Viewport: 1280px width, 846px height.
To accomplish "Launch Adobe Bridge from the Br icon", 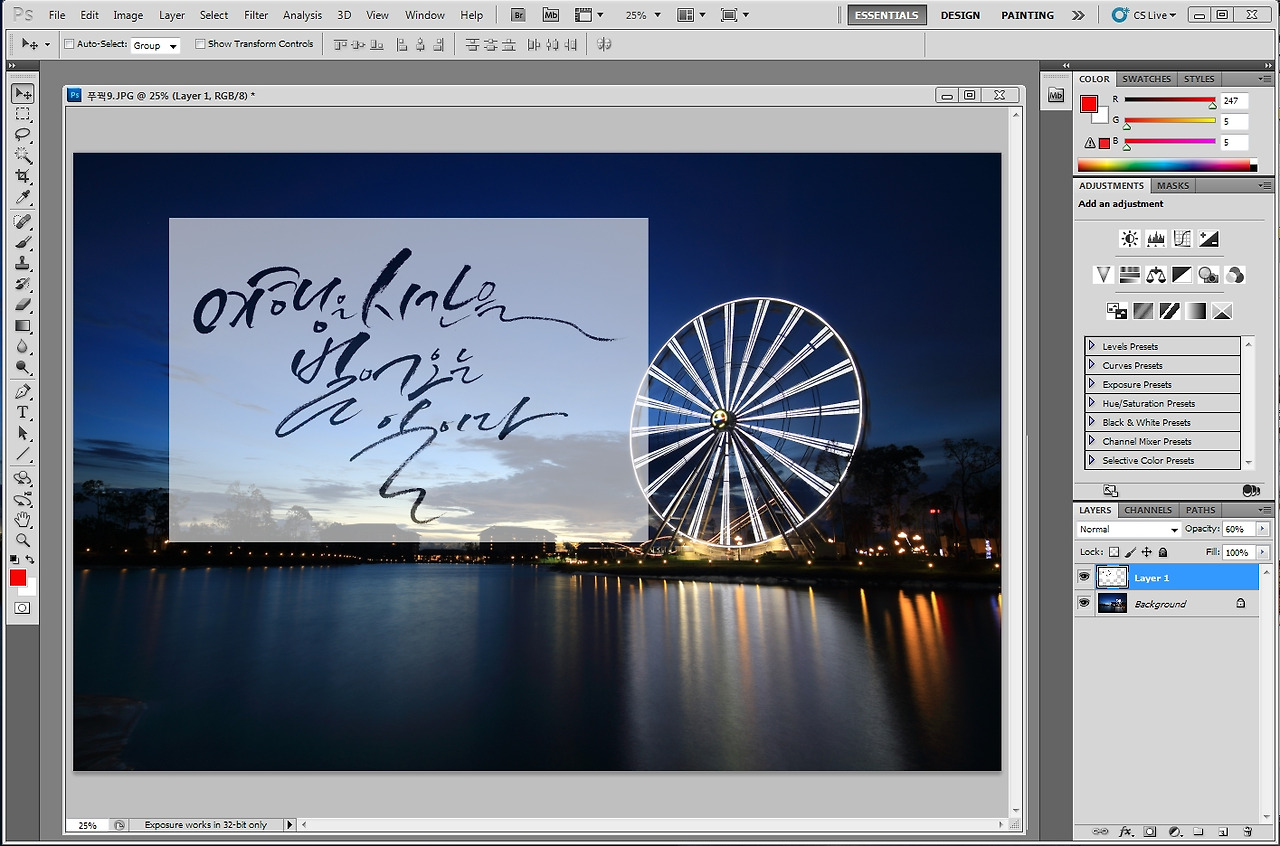I will point(518,15).
